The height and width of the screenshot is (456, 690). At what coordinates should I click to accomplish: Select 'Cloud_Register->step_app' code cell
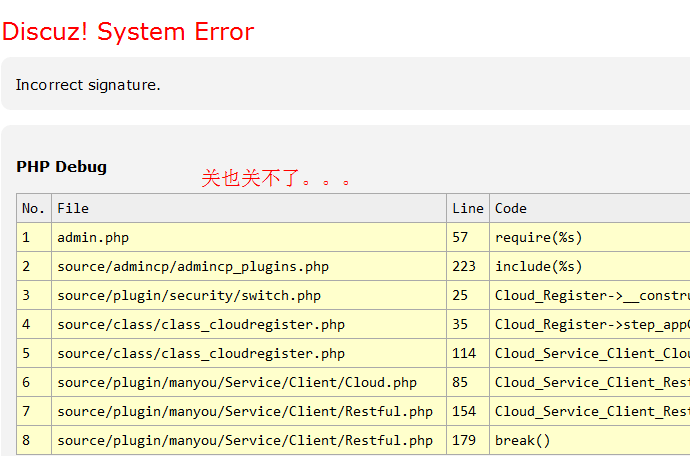click(x=590, y=324)
